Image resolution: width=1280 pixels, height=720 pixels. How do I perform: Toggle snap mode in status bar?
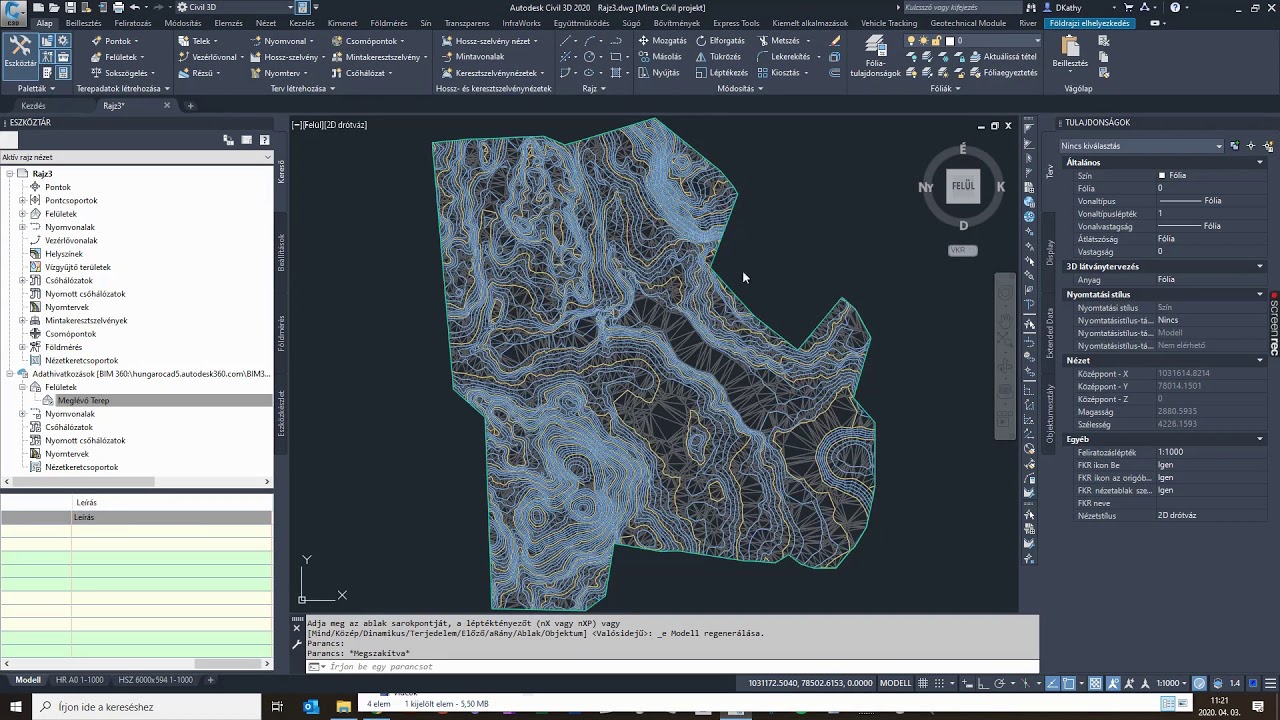coord(942,683)
